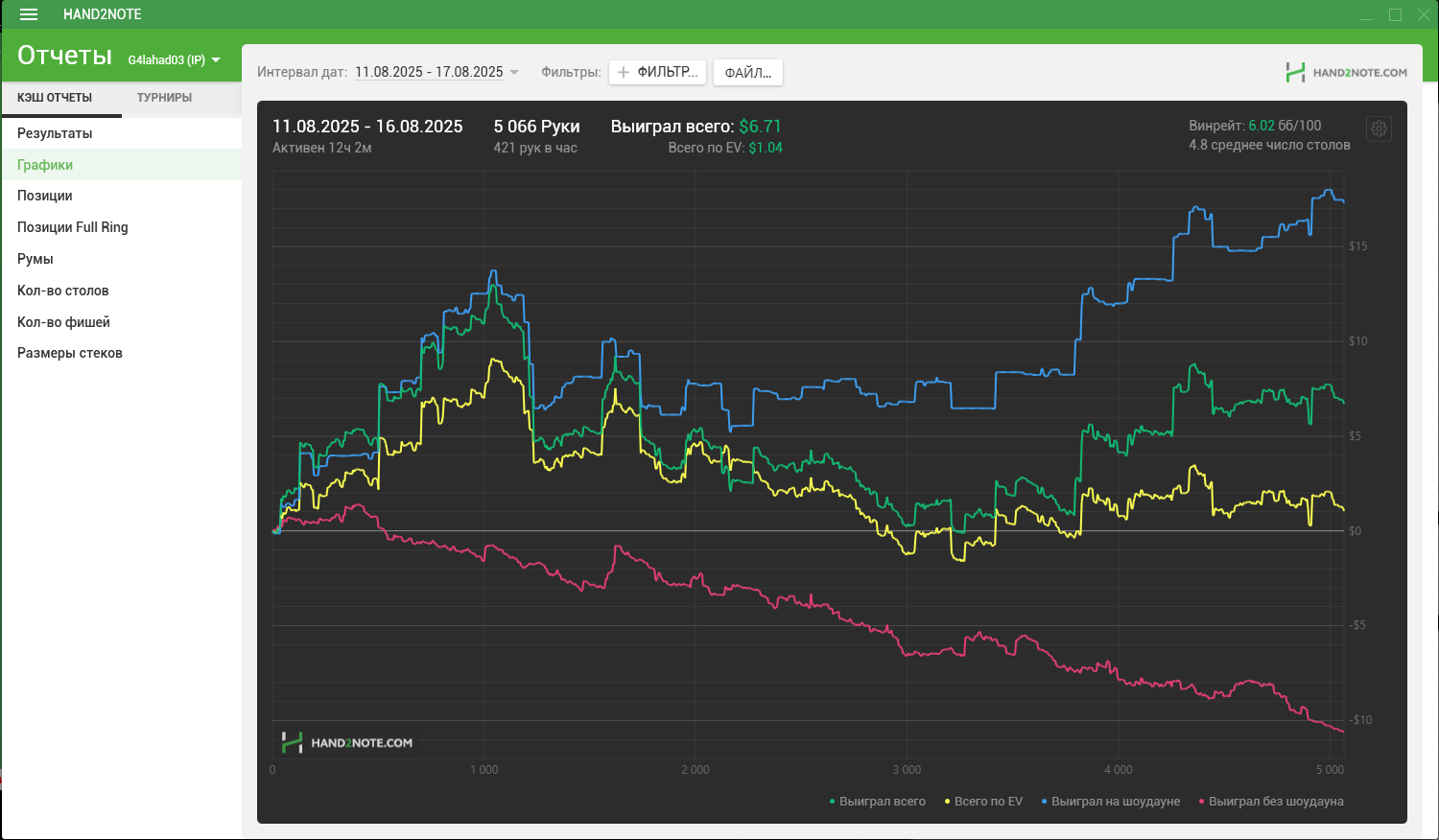The image size is (1439, 840).
Task: Expand the G4lahad03 (IP) player dropdown
Action: click(174, 59)
